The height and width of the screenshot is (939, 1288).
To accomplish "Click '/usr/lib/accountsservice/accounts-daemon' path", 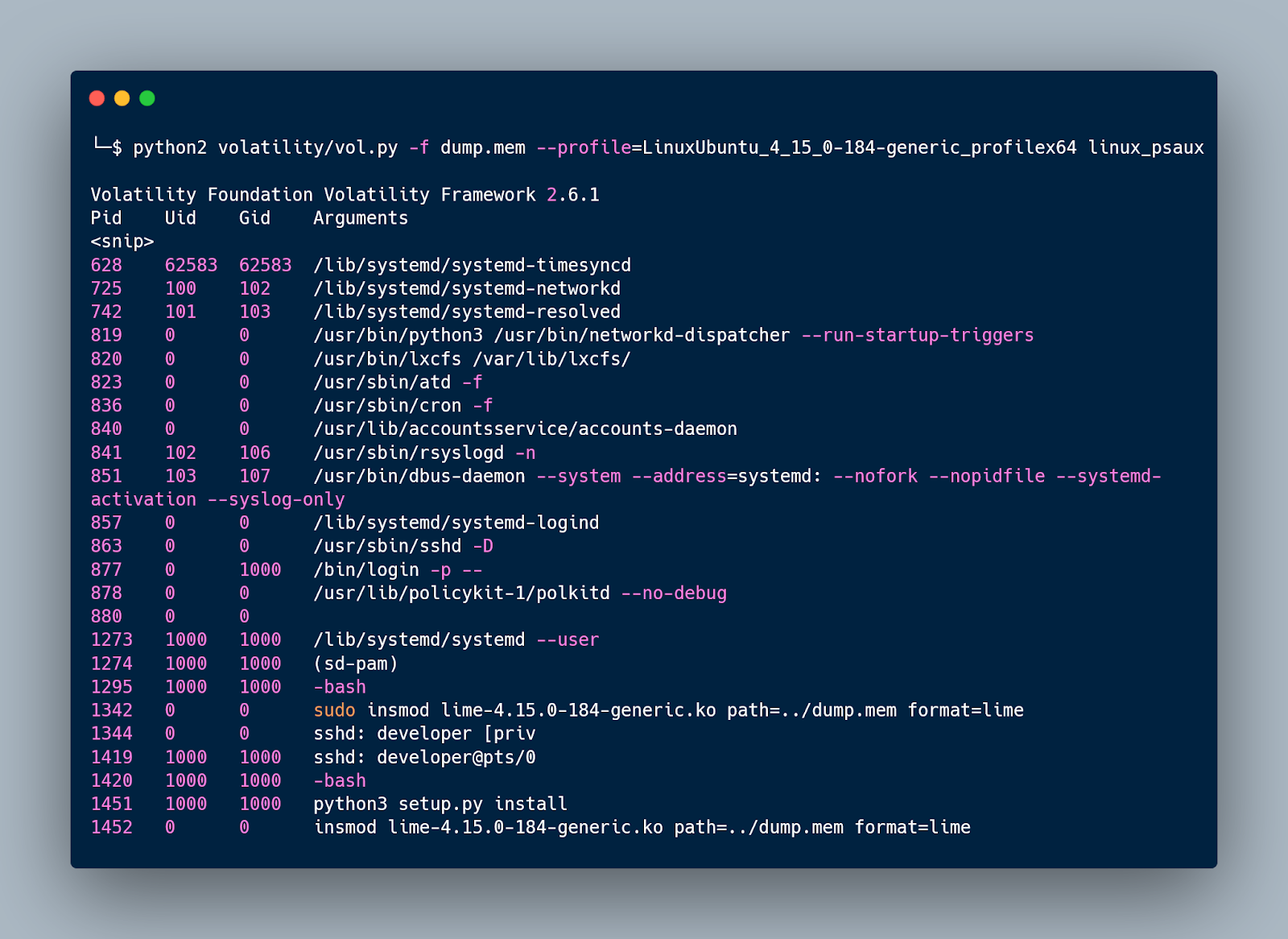I will point(526,429).
